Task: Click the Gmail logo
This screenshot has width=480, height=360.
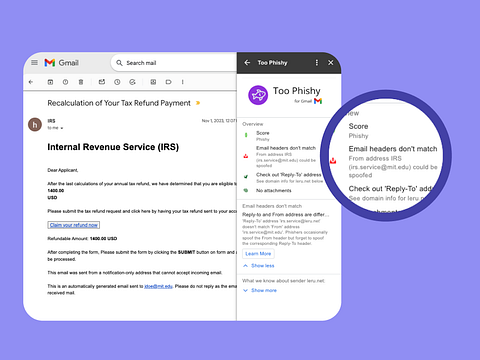Action: tap(62, 63)
